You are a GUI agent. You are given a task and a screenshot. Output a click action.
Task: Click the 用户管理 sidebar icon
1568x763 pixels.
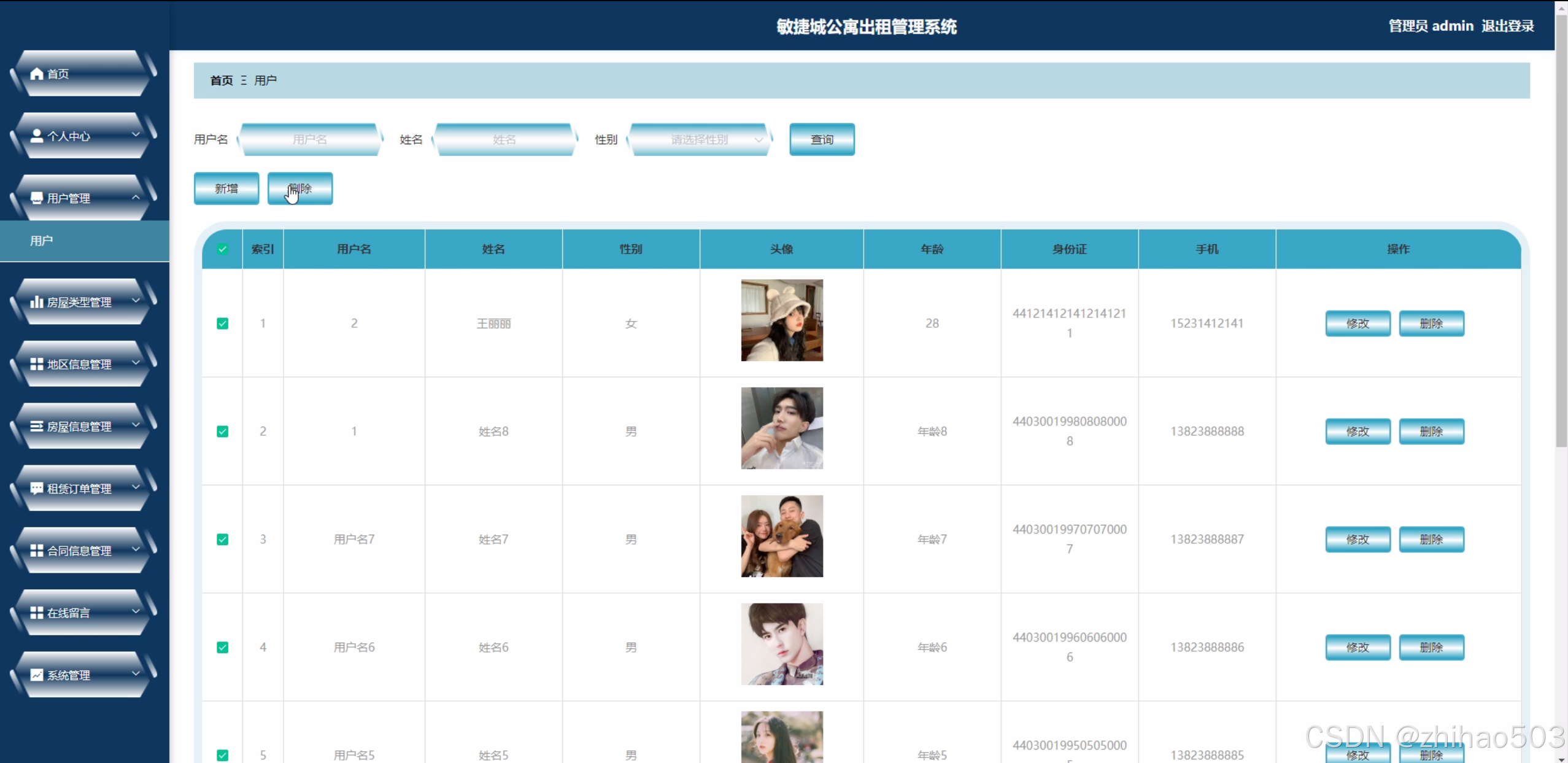[x=37, y=198]
